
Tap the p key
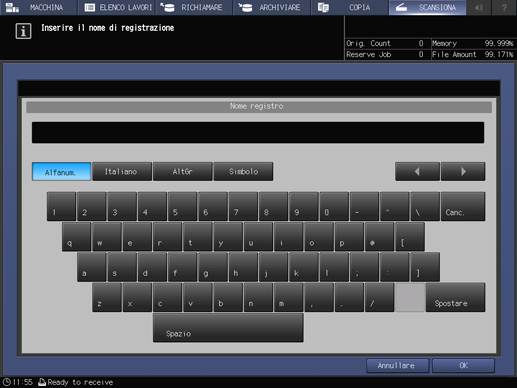tap(349, 237)
